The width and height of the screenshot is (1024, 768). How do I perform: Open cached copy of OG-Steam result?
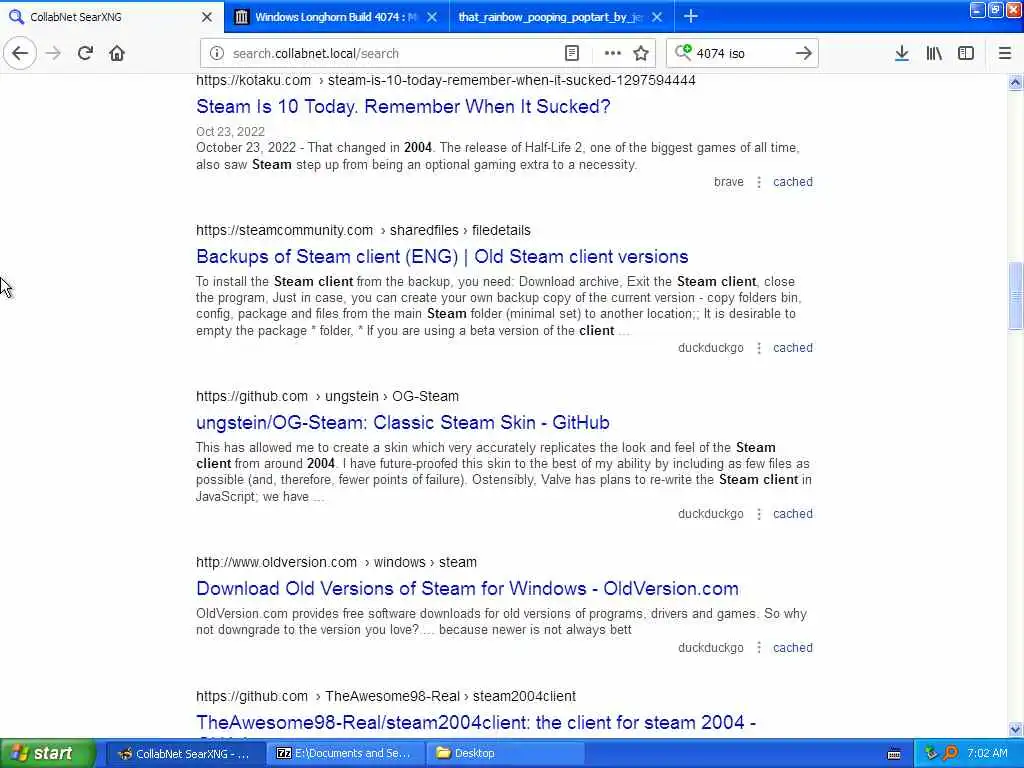click(x=793, y=514)
